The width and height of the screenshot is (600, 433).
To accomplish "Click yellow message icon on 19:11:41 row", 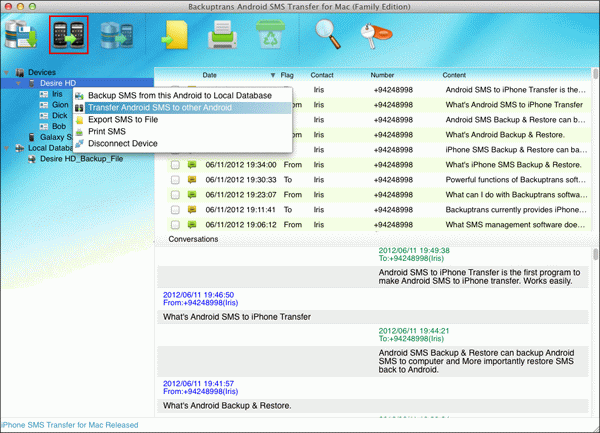I will [192, 210].
